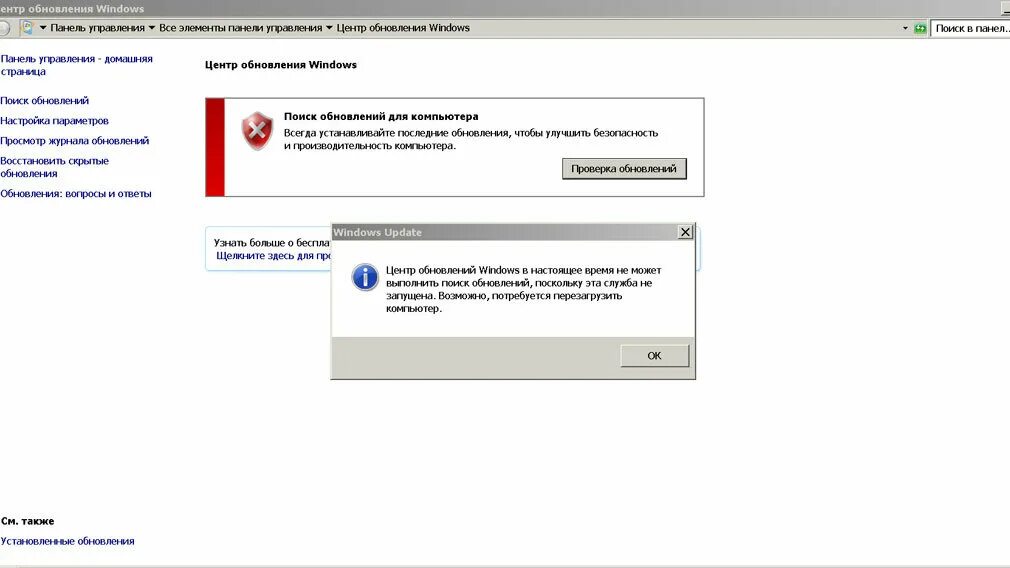Click the Поиск в панели search field
Image resolution: width=1010 pixels, height=568 pixels.
pyautogui.click(x=970, y=28)
